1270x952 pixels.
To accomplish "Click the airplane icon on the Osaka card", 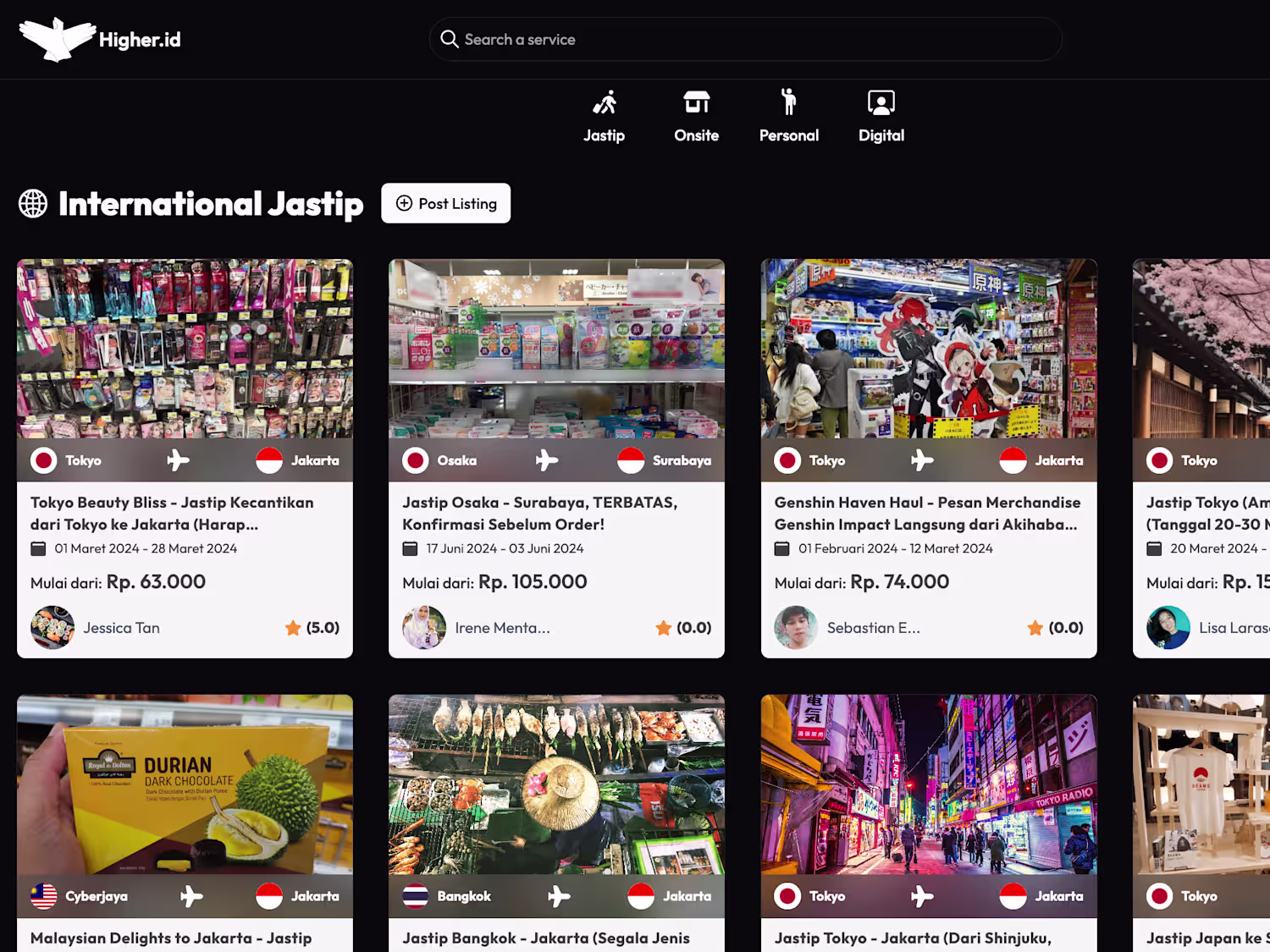I will [547, 460].
